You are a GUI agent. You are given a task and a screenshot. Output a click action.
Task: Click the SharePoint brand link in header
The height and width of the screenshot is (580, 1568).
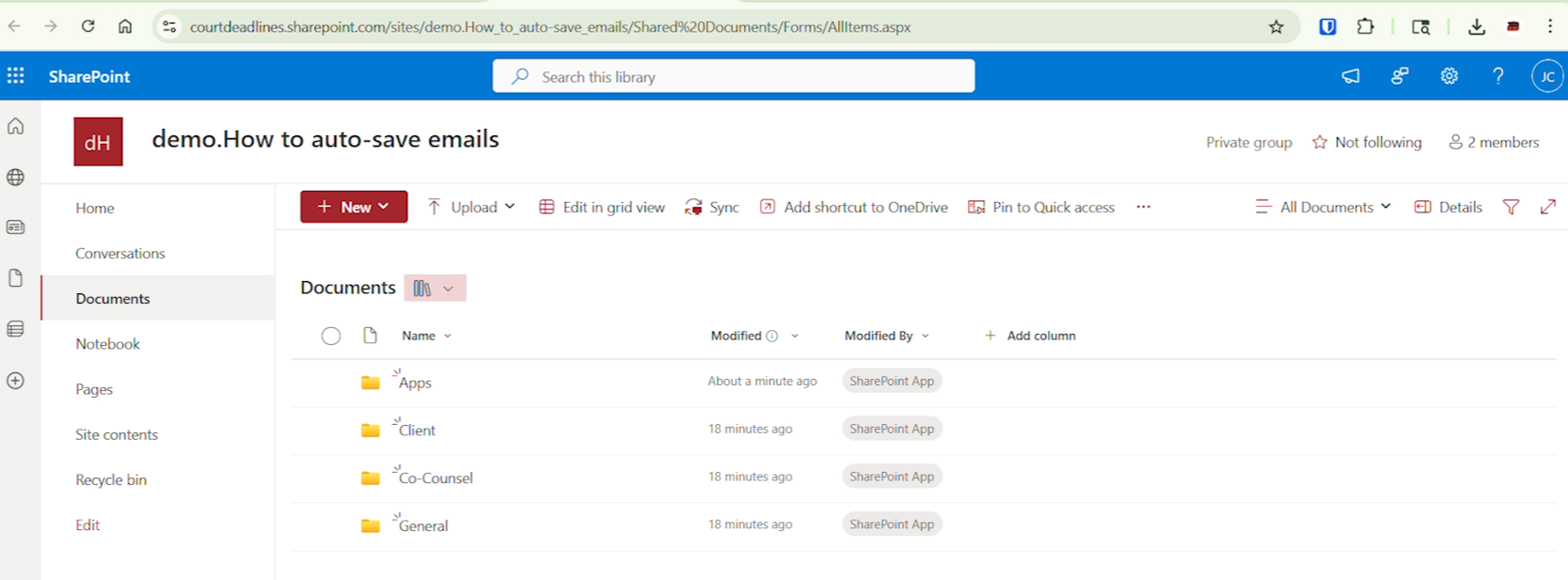89,76
